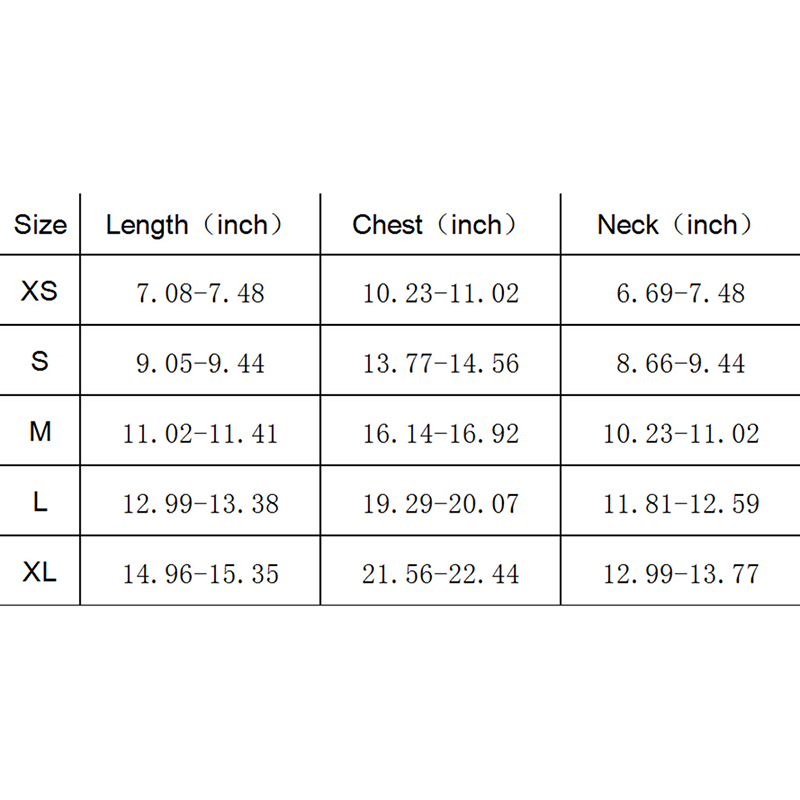This screenshot has height=800, width=800.
Task: Click the XS chest value 10.23-11.02
Action: click(441, 294)
